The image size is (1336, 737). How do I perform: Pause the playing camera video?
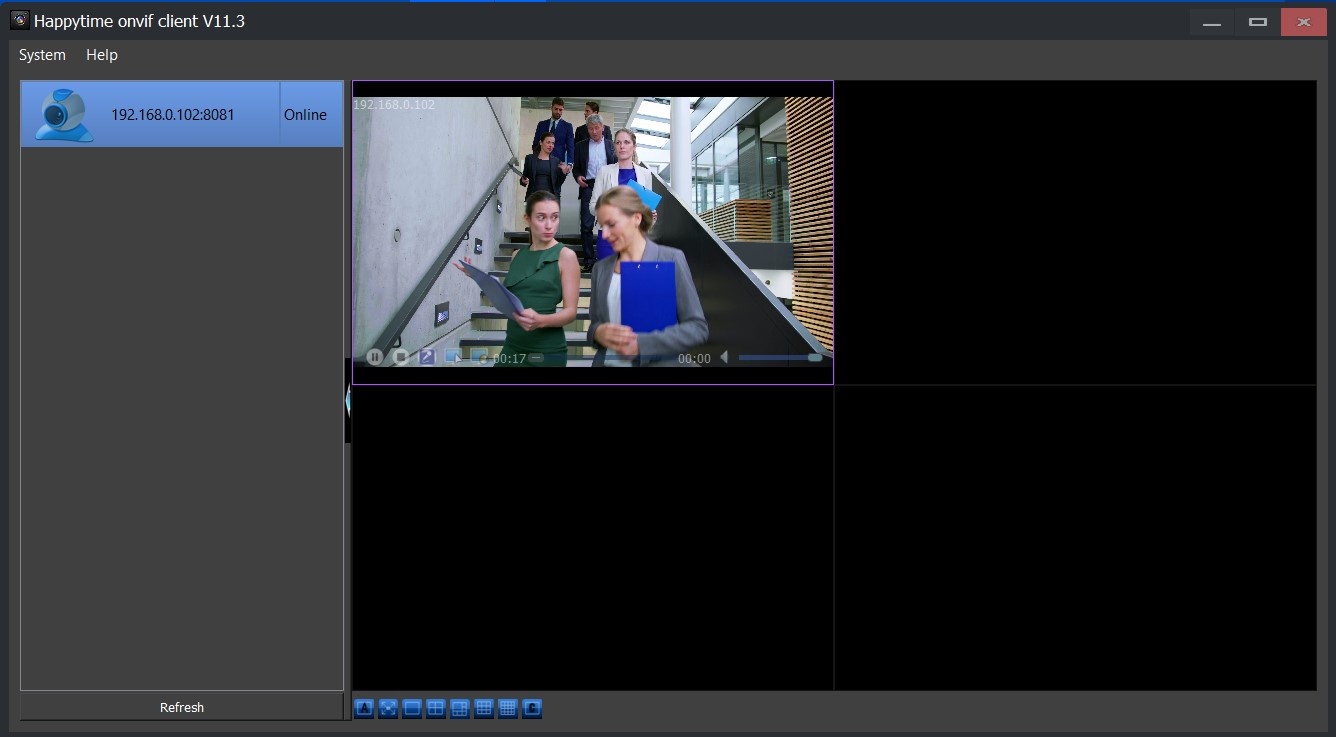click(375, 357)
